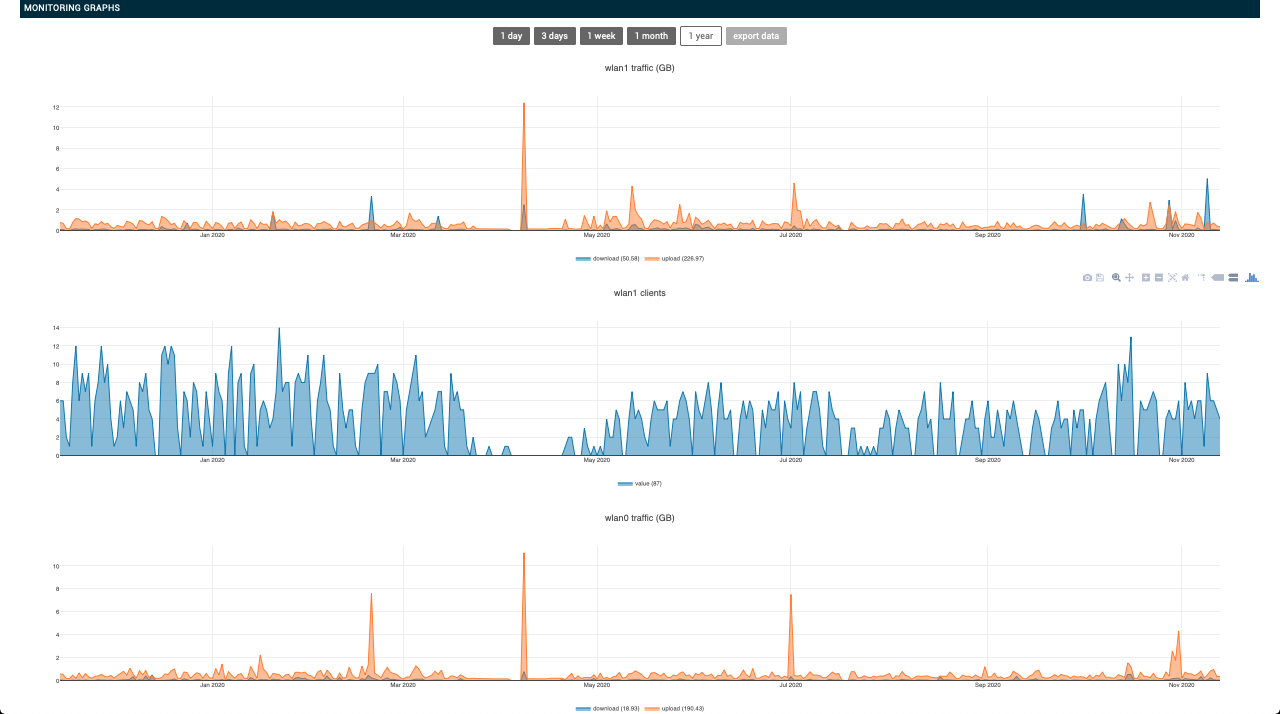Viewport: 1280px width, 714px height.
Task: Toggle spike lines in the chart modebar
Action: [1202, 277]
